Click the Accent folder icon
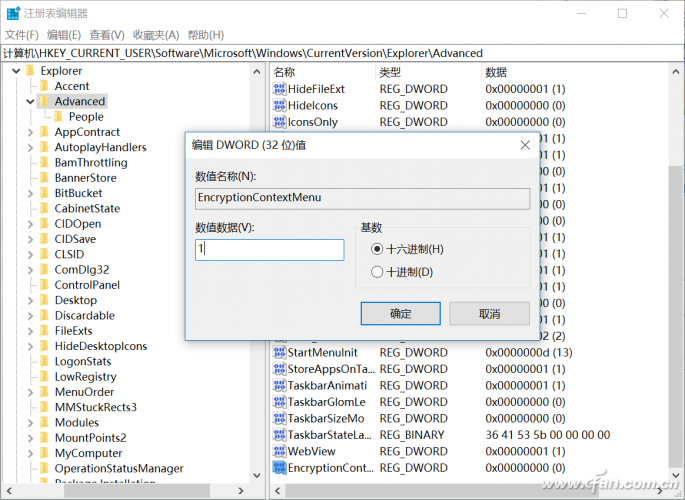Screen dimensions: 685x500 click(x=44, y=86)
